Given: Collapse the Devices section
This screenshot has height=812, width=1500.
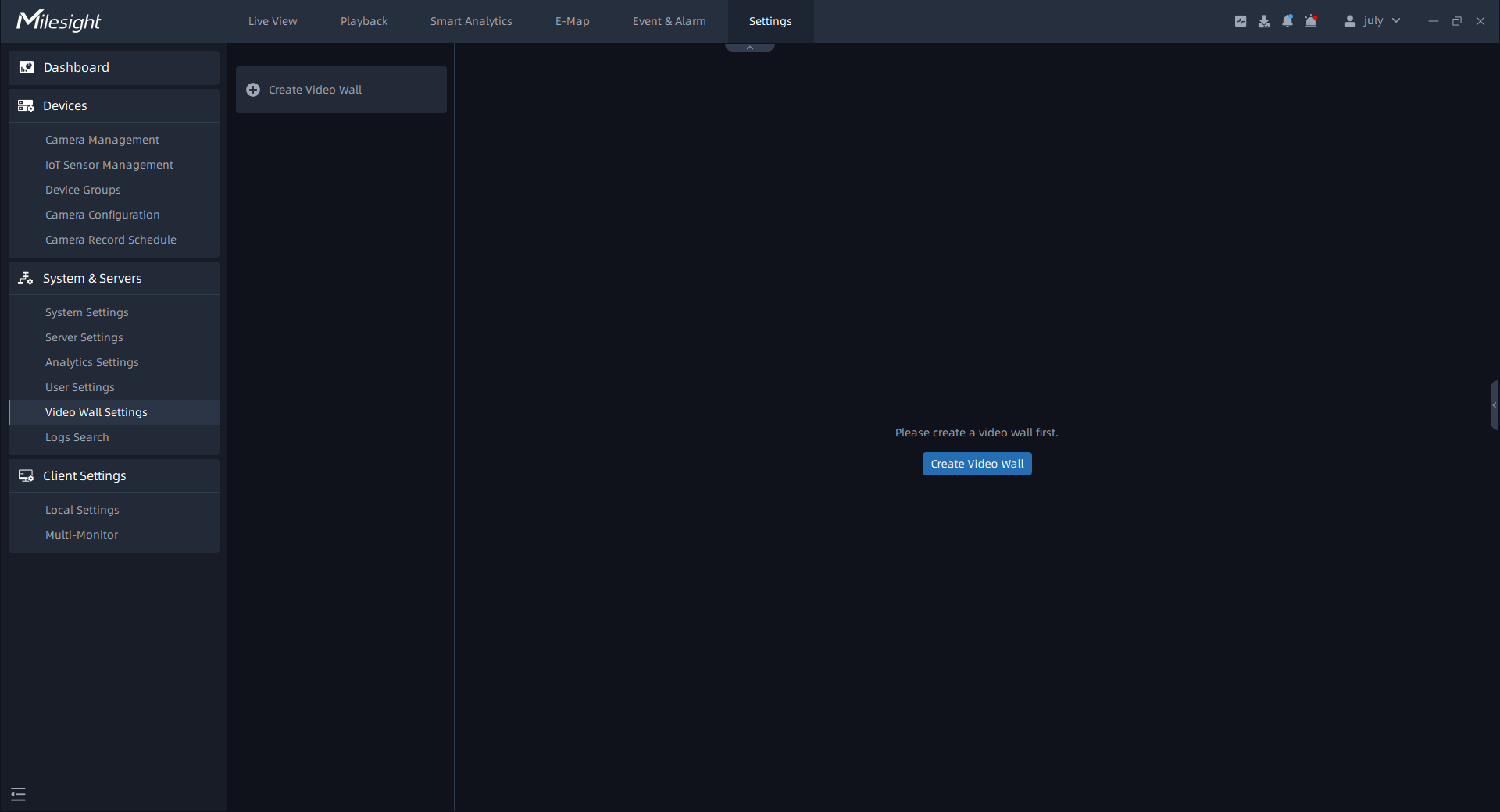Looking at the screenshot, I should (x=113, y=105).
